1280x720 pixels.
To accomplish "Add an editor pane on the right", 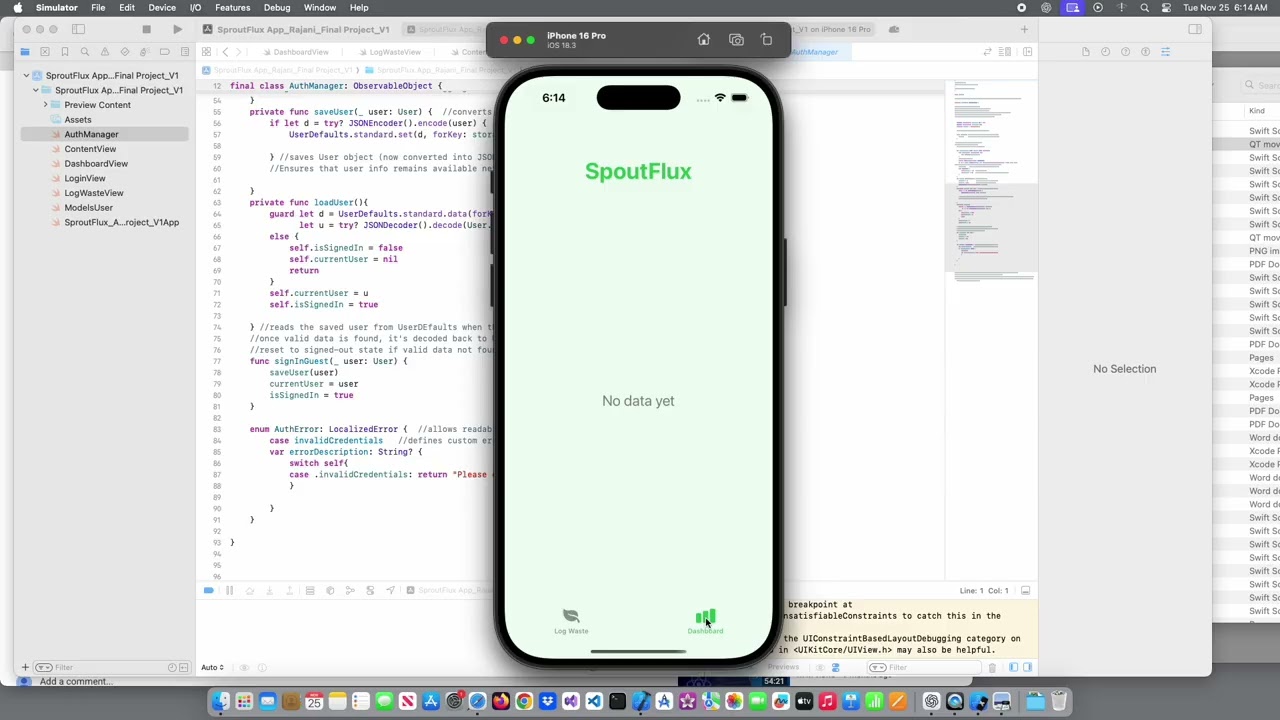I will (x=1027, y=52).
